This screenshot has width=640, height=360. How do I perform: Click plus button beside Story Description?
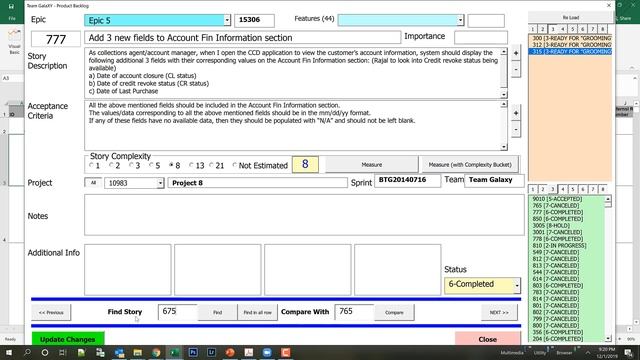pos(516,53)
